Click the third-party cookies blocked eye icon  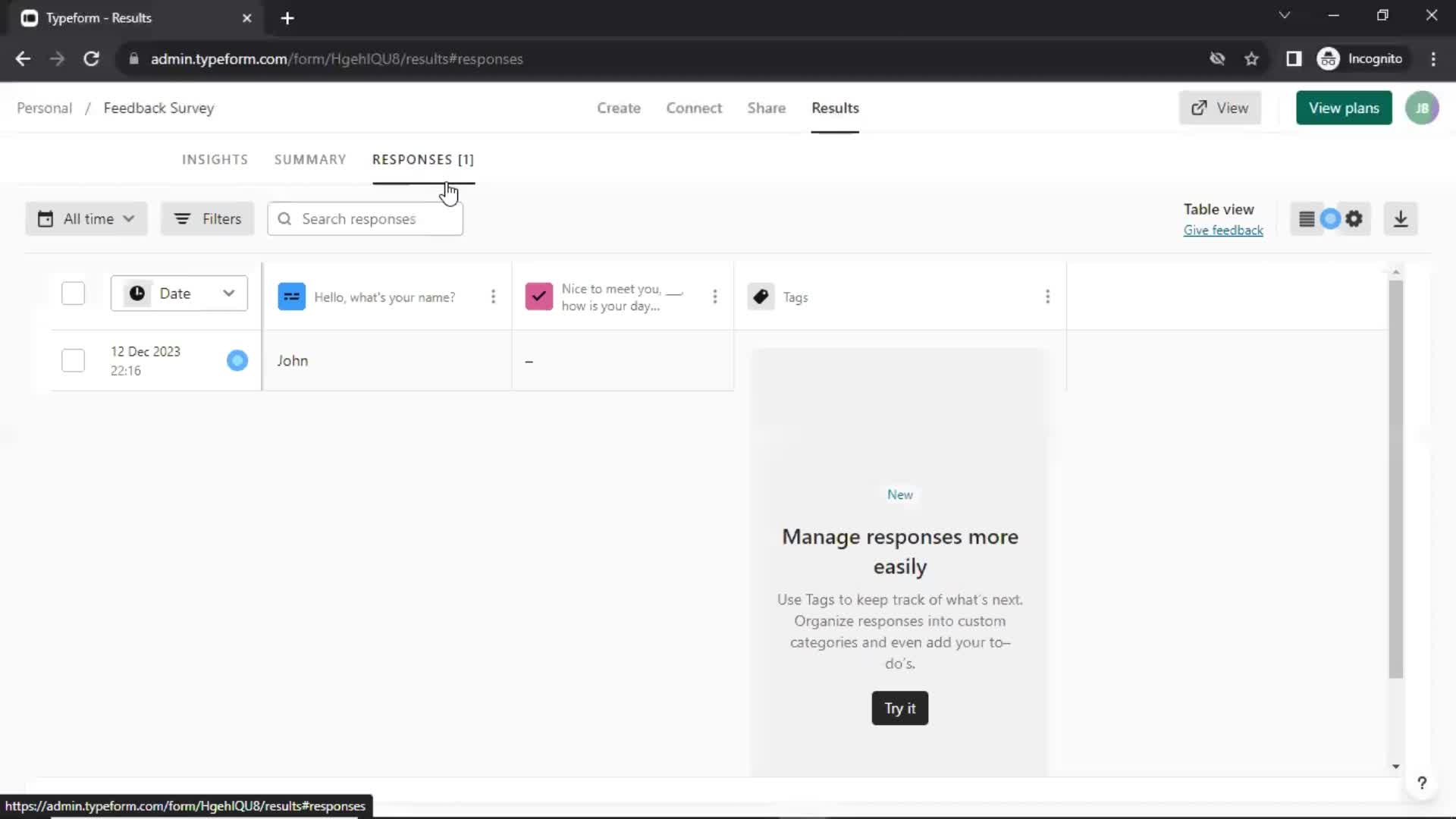pyautogui.click(x=1217, y=58)
